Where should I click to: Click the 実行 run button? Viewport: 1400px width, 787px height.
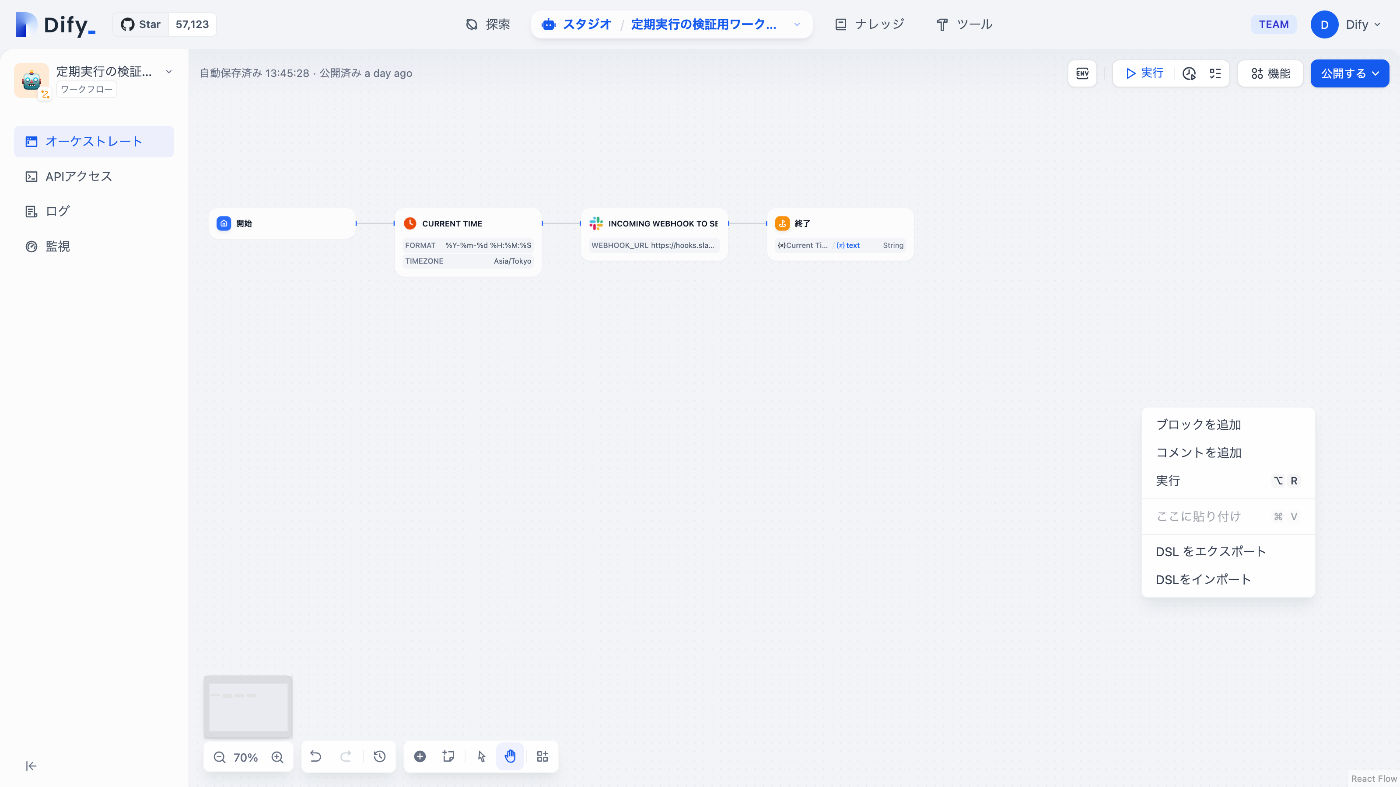pos(1143,73)
